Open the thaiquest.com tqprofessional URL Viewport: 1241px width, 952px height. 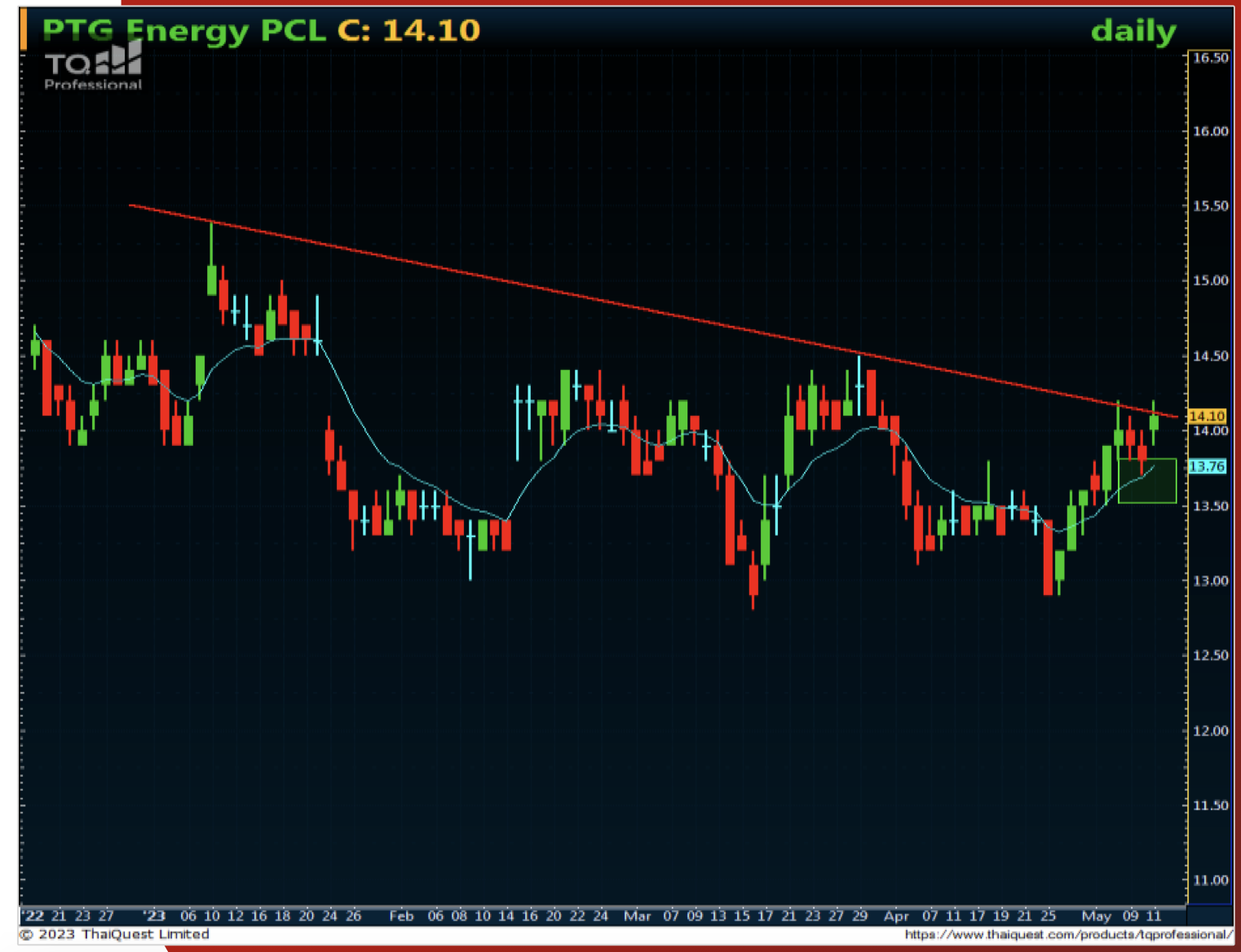click(1068, 935)
